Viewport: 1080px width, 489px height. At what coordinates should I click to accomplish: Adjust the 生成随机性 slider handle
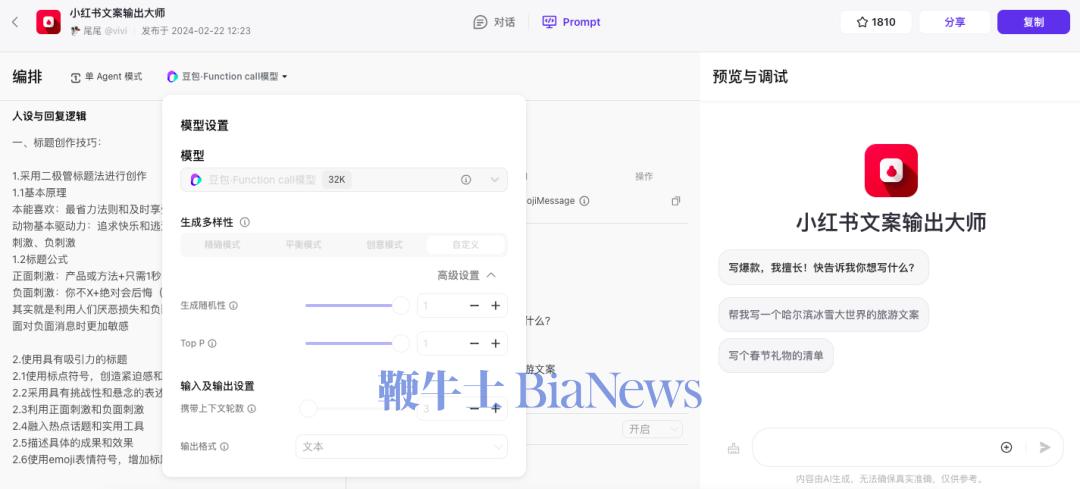click(x=401, y=305)
